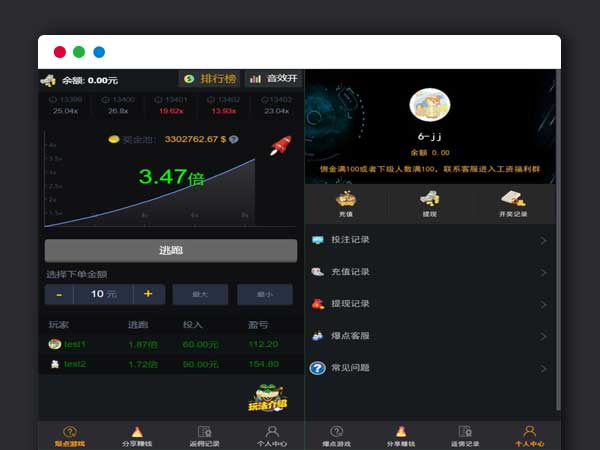The width and height of the screenshot is (600, 450).
Task: Open the round history entry showing 25.04x
Action: (65, 105)
